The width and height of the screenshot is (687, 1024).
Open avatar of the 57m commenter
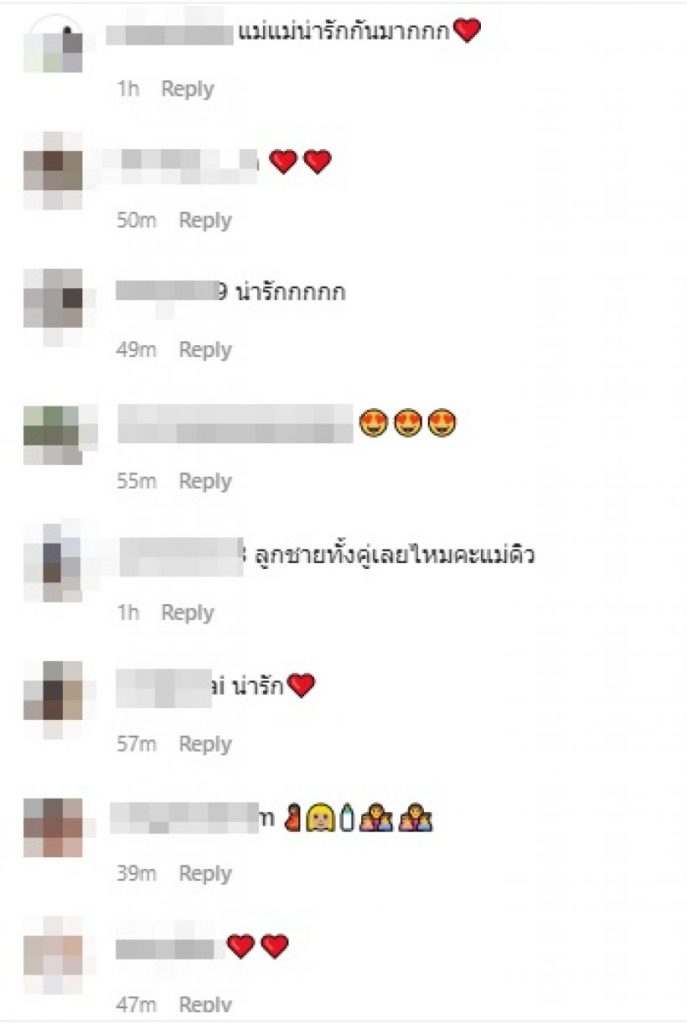(x=53, y=697)
